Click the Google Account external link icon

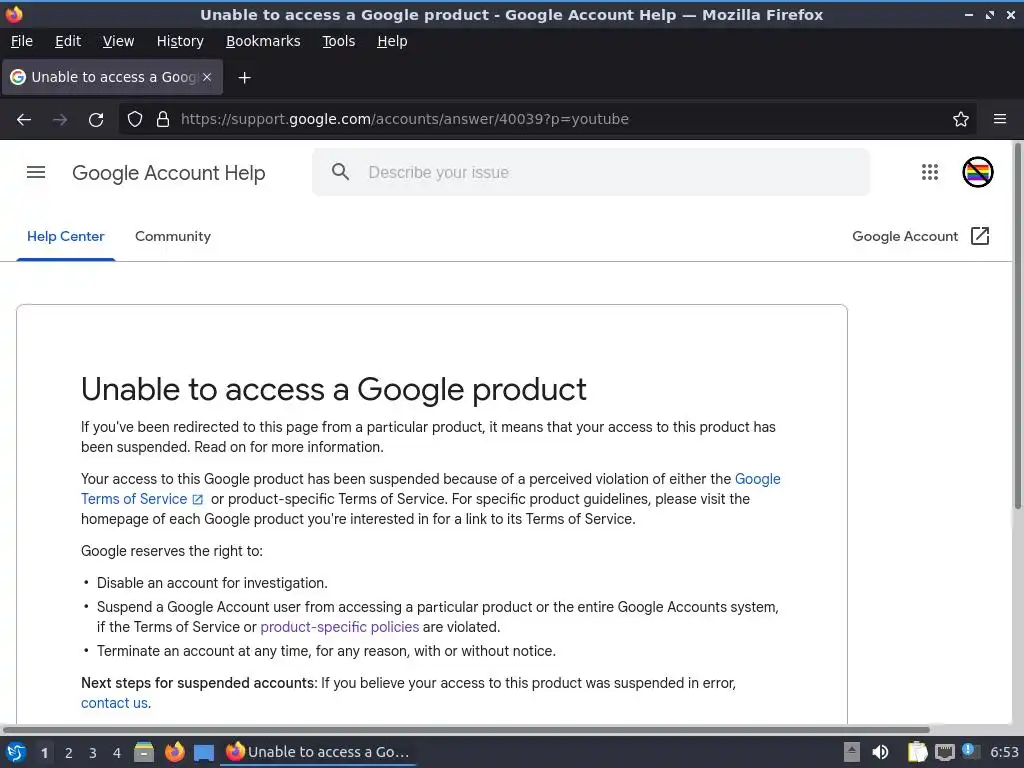(980, 236)
